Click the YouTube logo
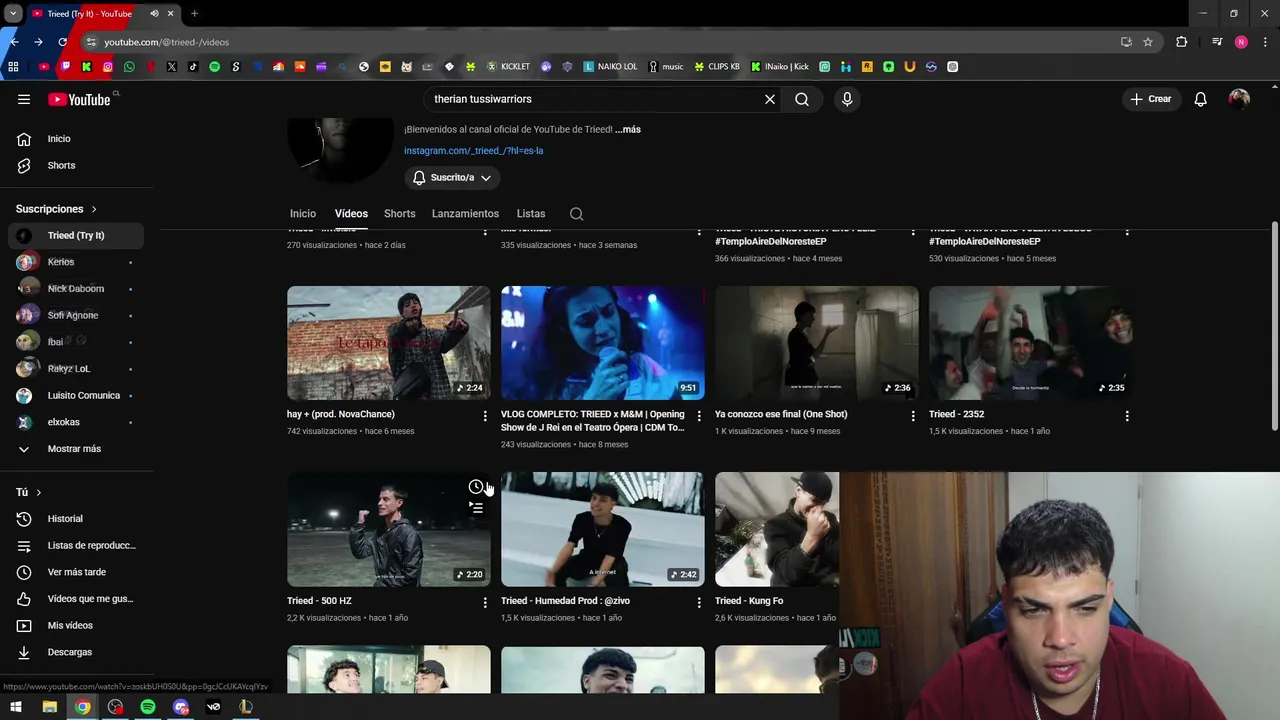 [x=80, y=99]
